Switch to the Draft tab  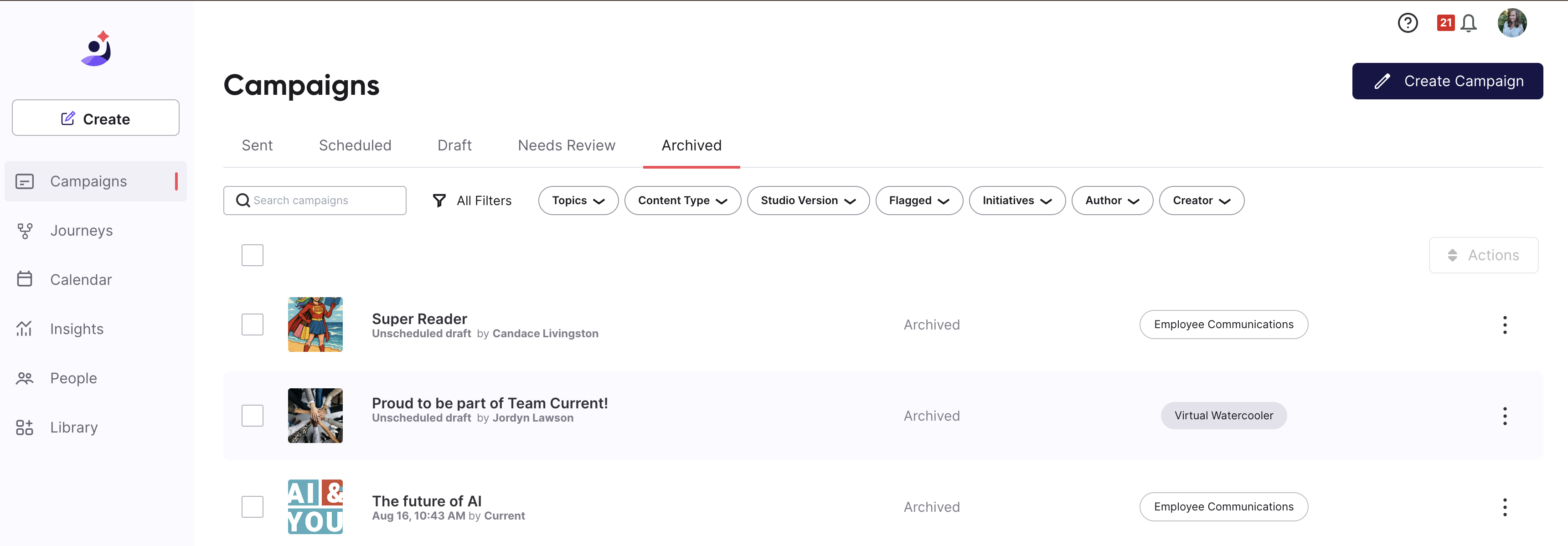454,145
